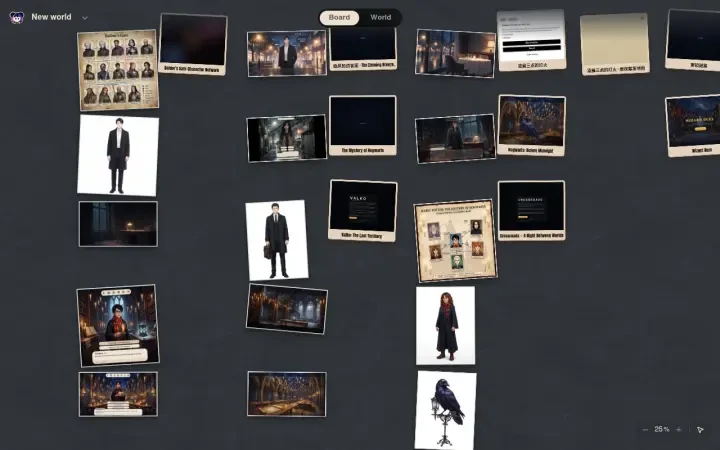Open the Chinese-titled dark card beside rainy street
This screenshot has height=450, width=720.
point(363,49)
